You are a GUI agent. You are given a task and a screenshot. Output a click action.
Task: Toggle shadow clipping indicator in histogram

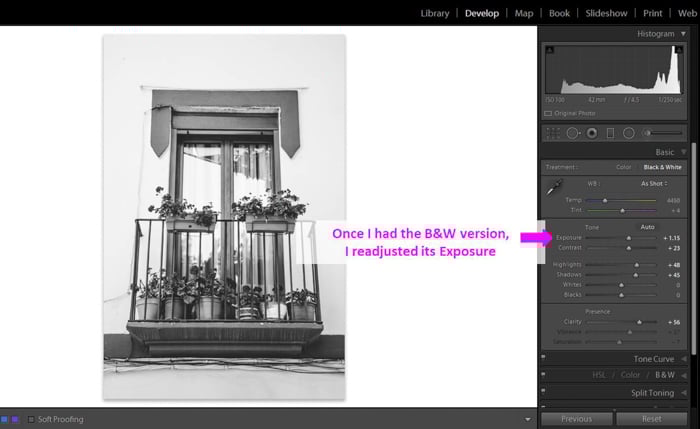click(x=550, y=50)
